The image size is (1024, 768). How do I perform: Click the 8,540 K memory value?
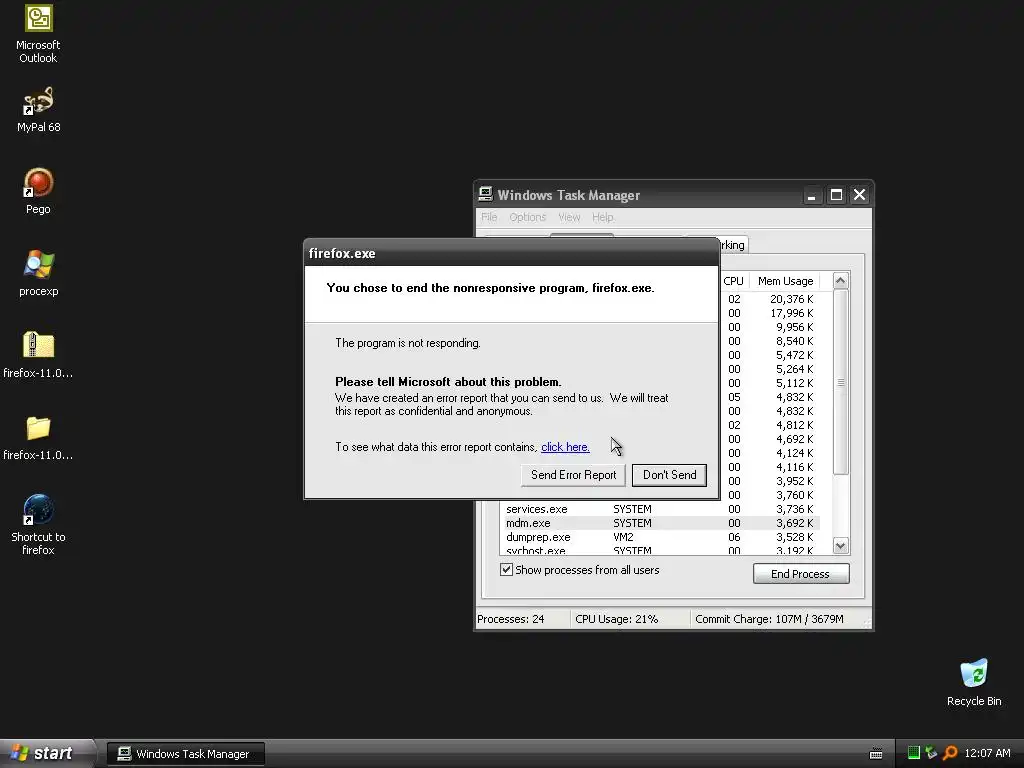click(x=794, y=341)
